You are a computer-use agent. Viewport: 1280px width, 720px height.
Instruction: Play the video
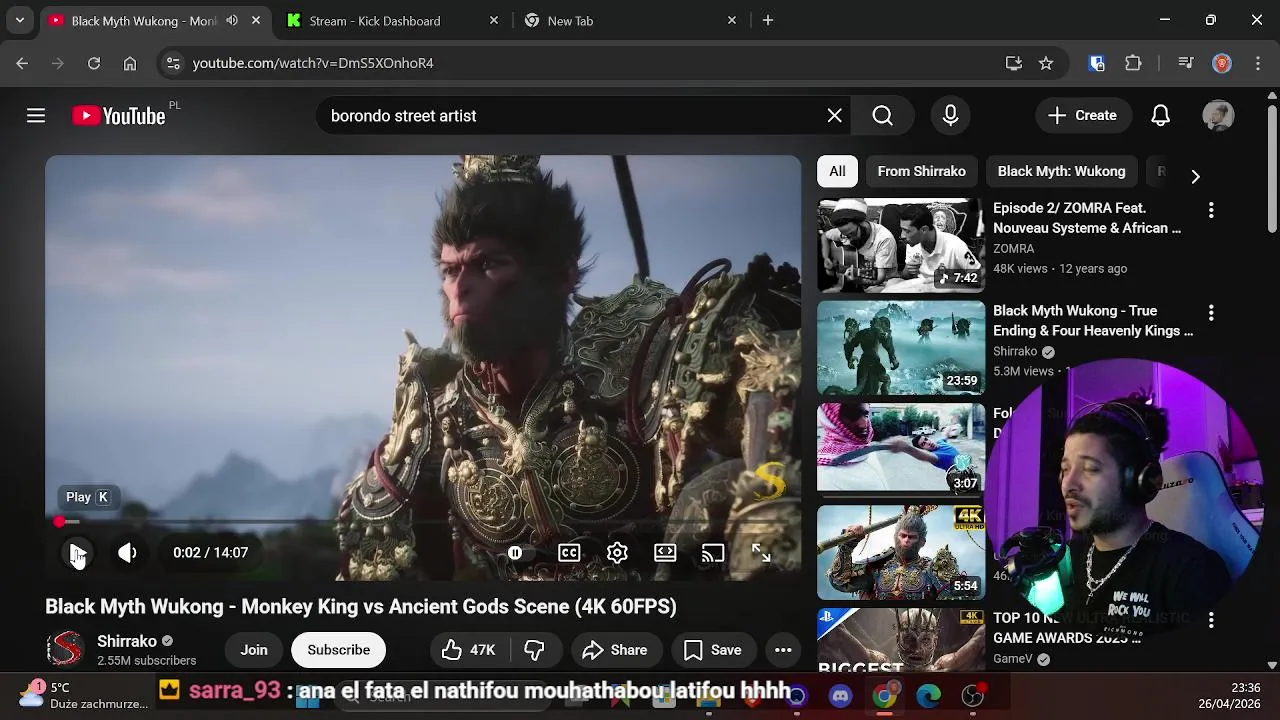pyautogui.click(x=78, y=553)
